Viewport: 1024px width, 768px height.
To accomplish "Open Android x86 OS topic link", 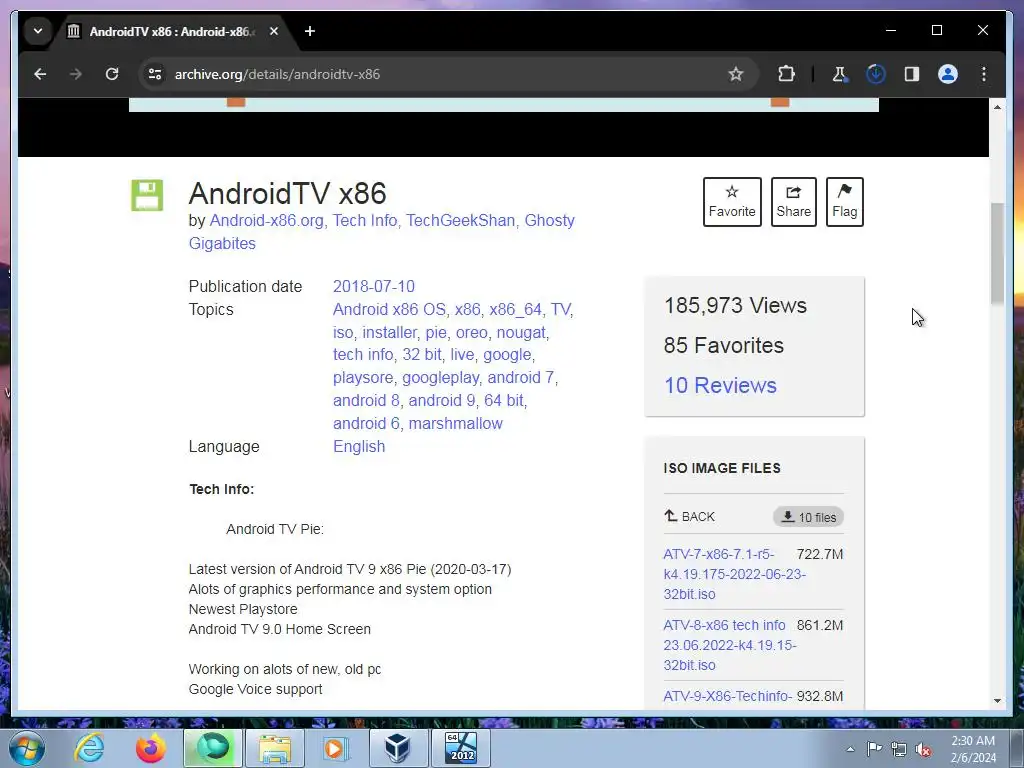I will click(389, 310).
